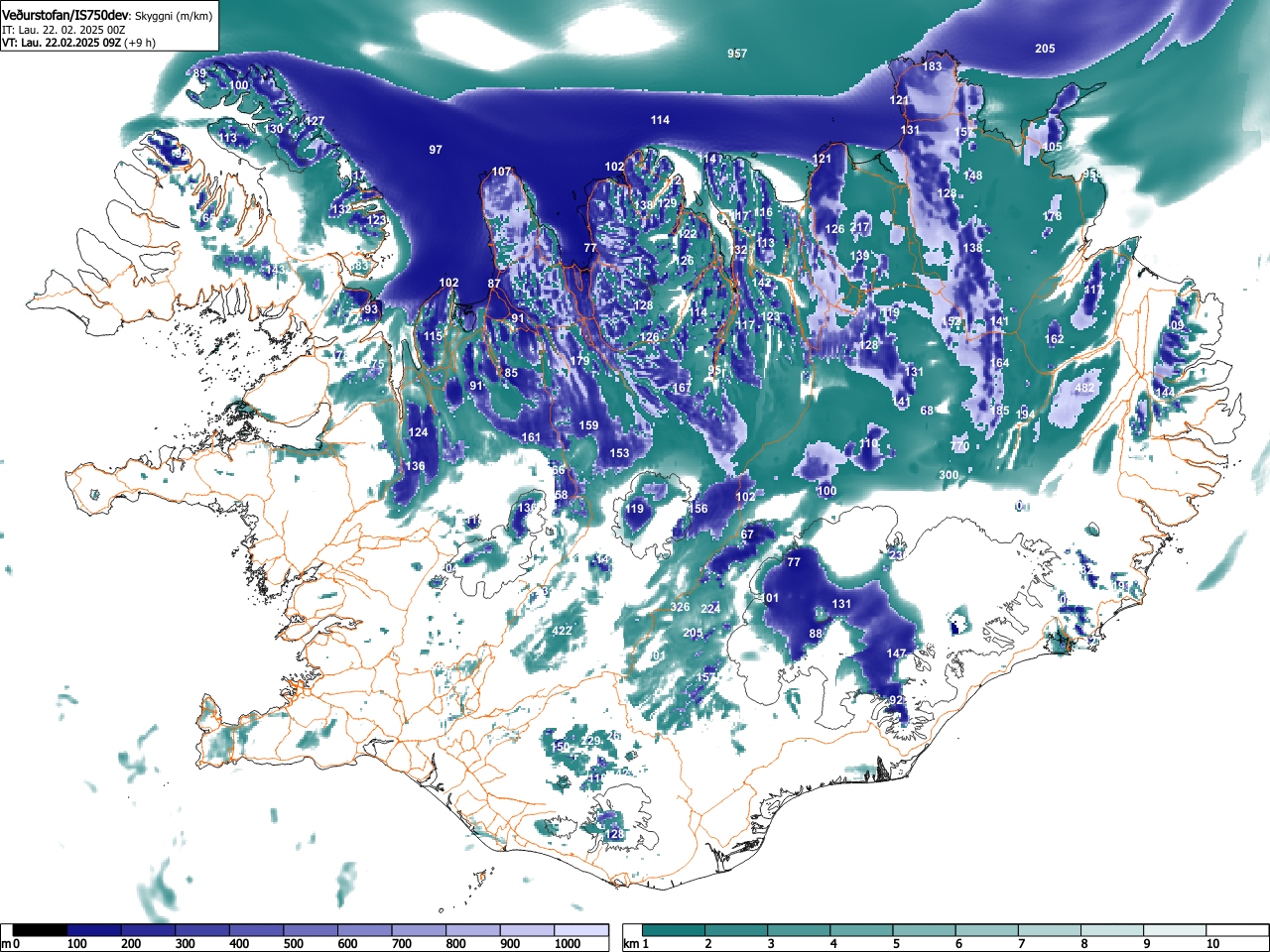Image resolution: width=1270 pixels, height=952 pixels.
Task: Click the visibility value 162 on the map
Action: [1054, 339]
